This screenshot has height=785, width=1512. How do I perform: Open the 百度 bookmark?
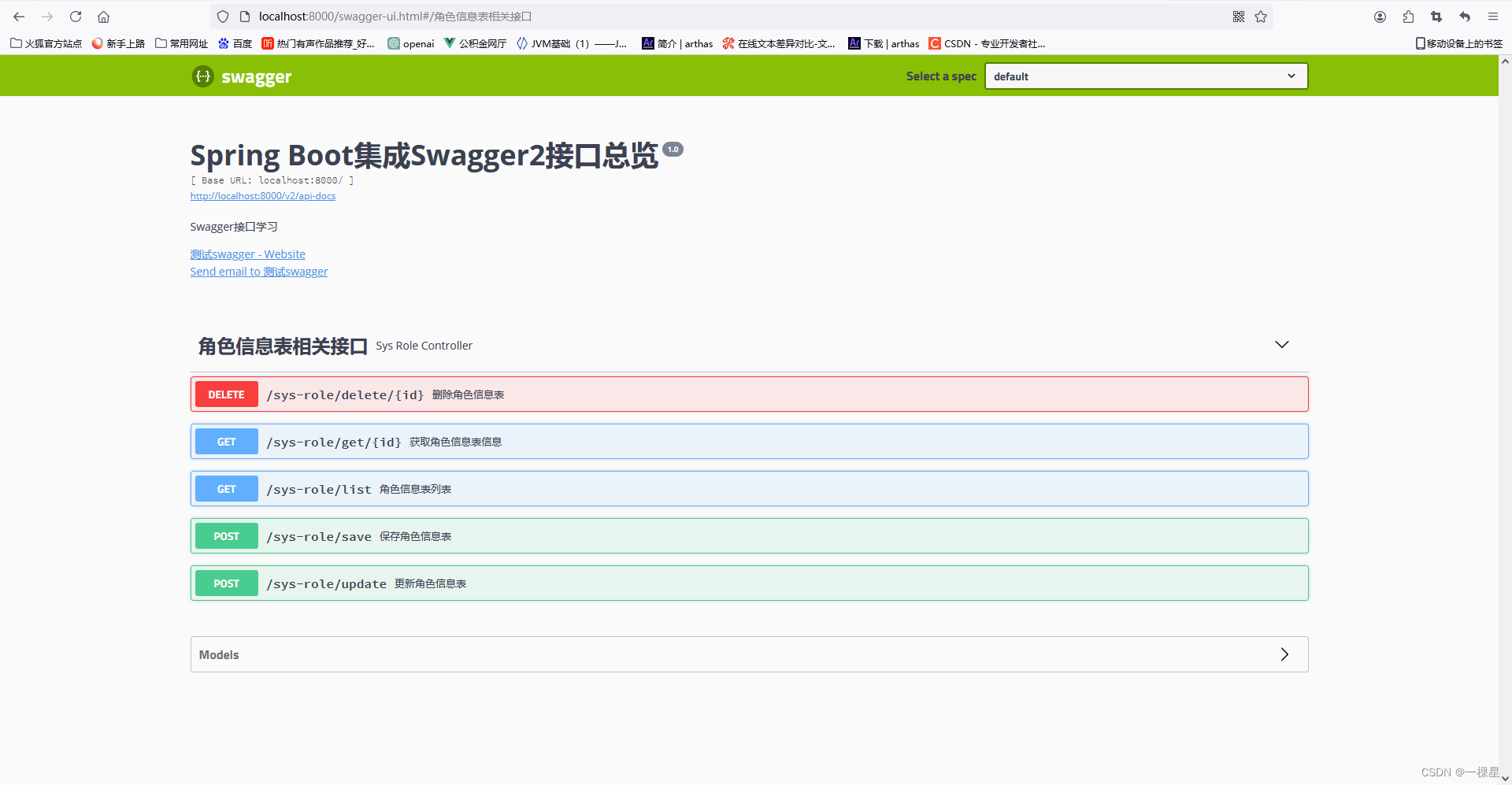pyautogui.click(x=235, y=43)
